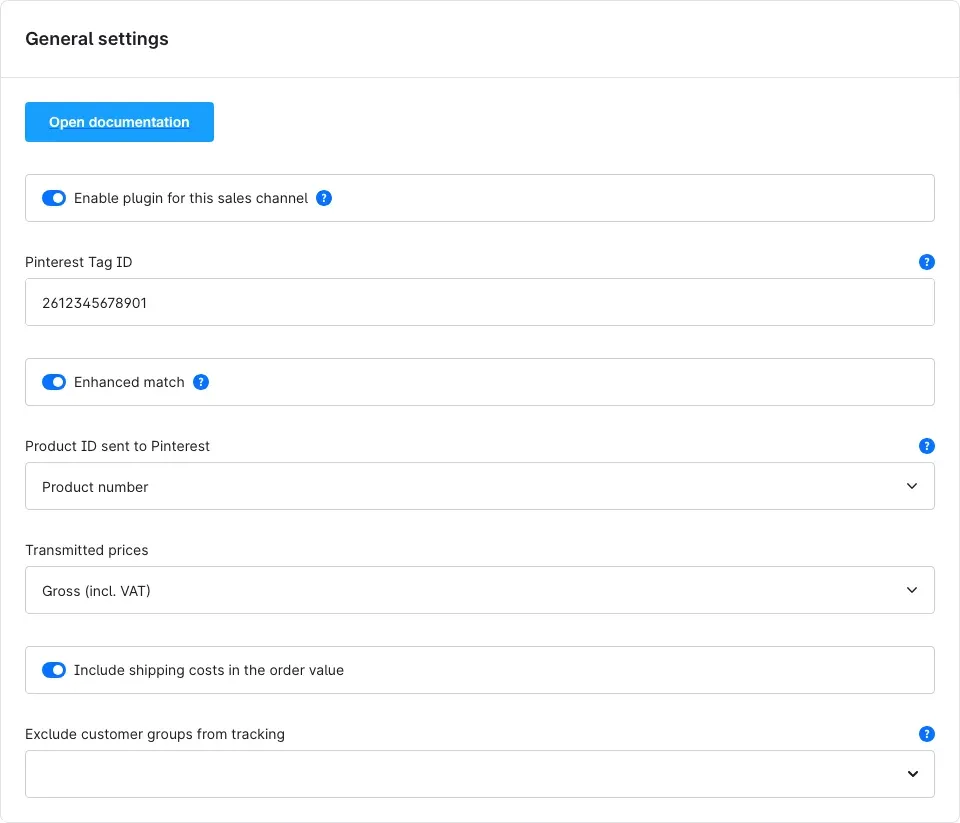Viewport: 960px width, 823px height.
Task: Select the Pinterest Tag ID label
Action: tap(78, 262)
